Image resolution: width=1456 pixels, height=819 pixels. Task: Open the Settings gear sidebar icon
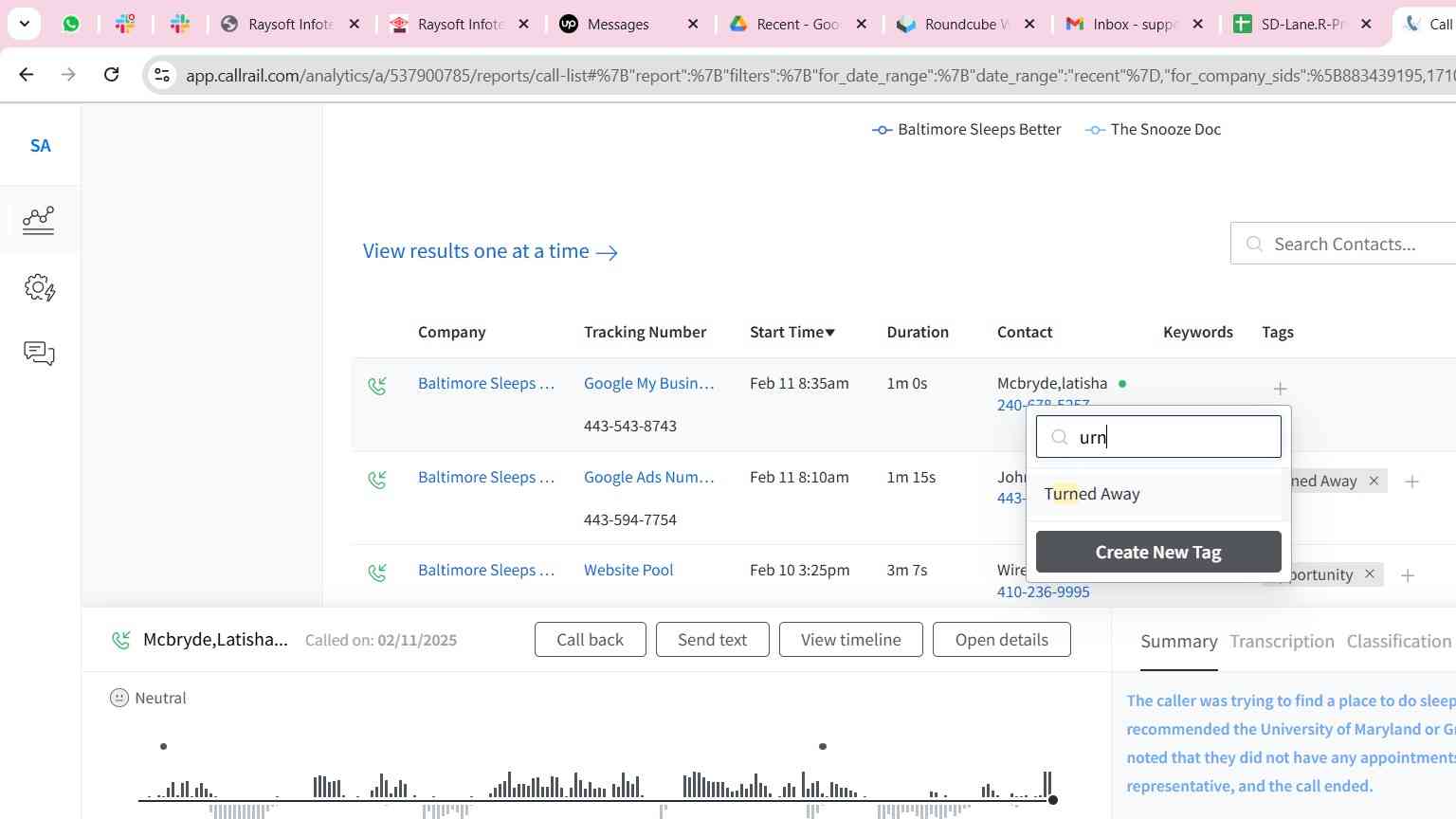39,287
